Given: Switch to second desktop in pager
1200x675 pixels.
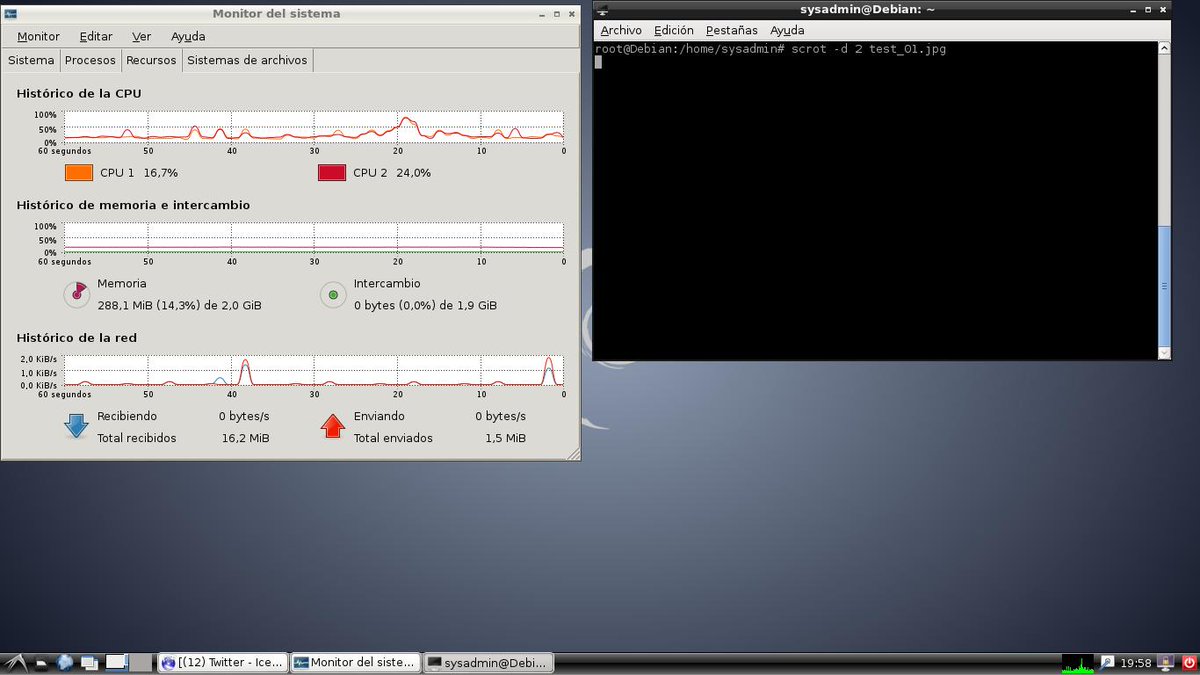Looking at the screenshot, I should point(141,662).
